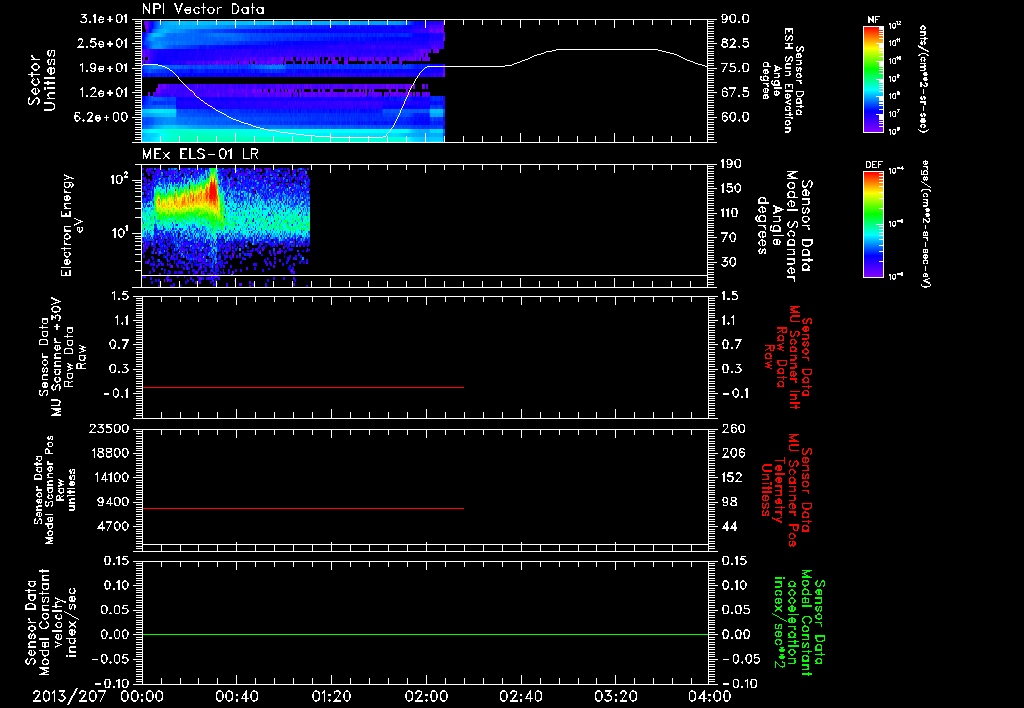The height and width of the screenshot is (708, 1024).
Task: Click the 1.2e+01 sector tick value
Action: click(106, 93)
